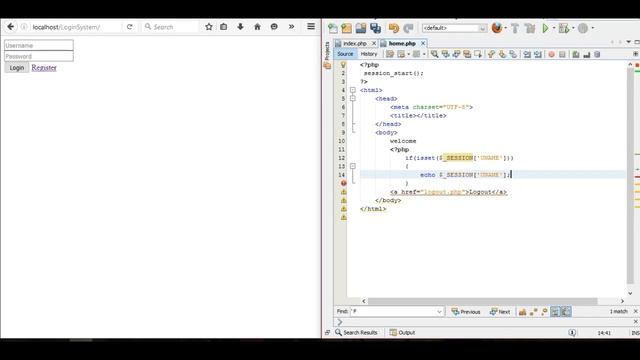Close the home.php tab
Viewport: 640px width, 360px height.
(x=423, y=43)
